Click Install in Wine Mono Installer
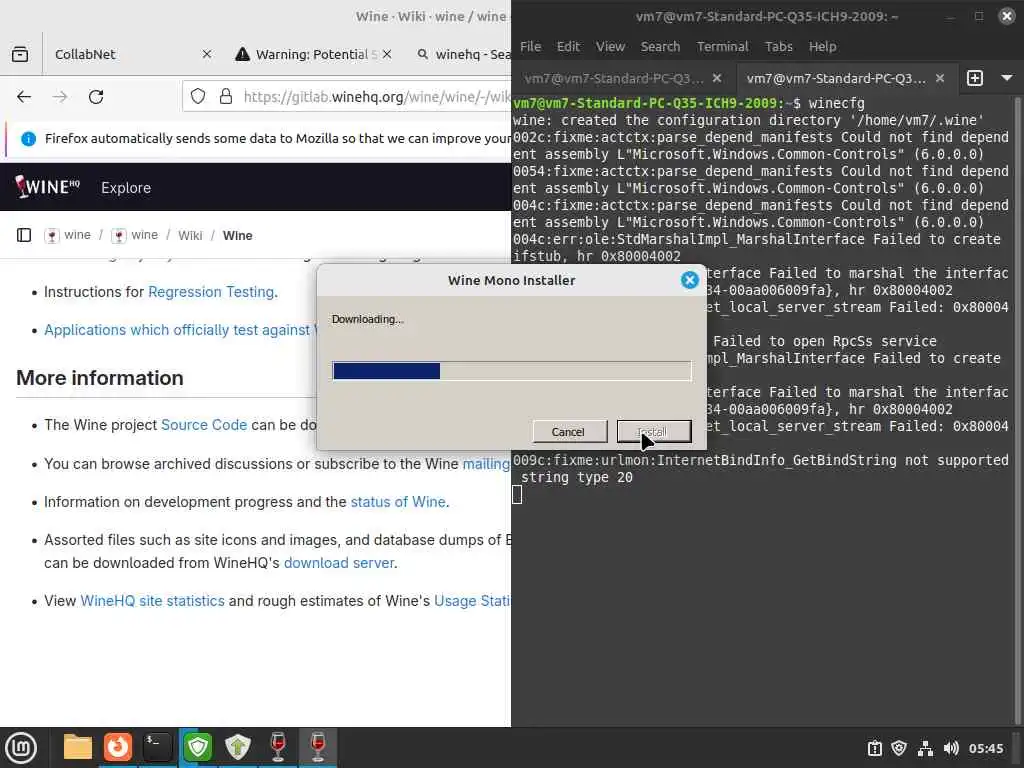Screen dimensions: 1024x768 [654, 432]
